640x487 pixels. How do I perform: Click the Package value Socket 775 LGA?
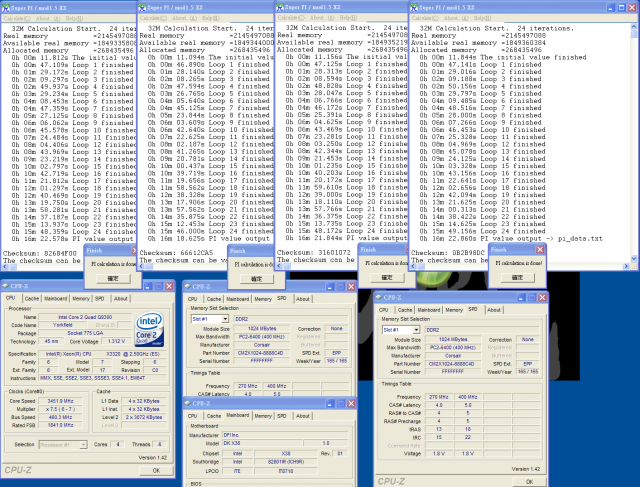point(87,333)
